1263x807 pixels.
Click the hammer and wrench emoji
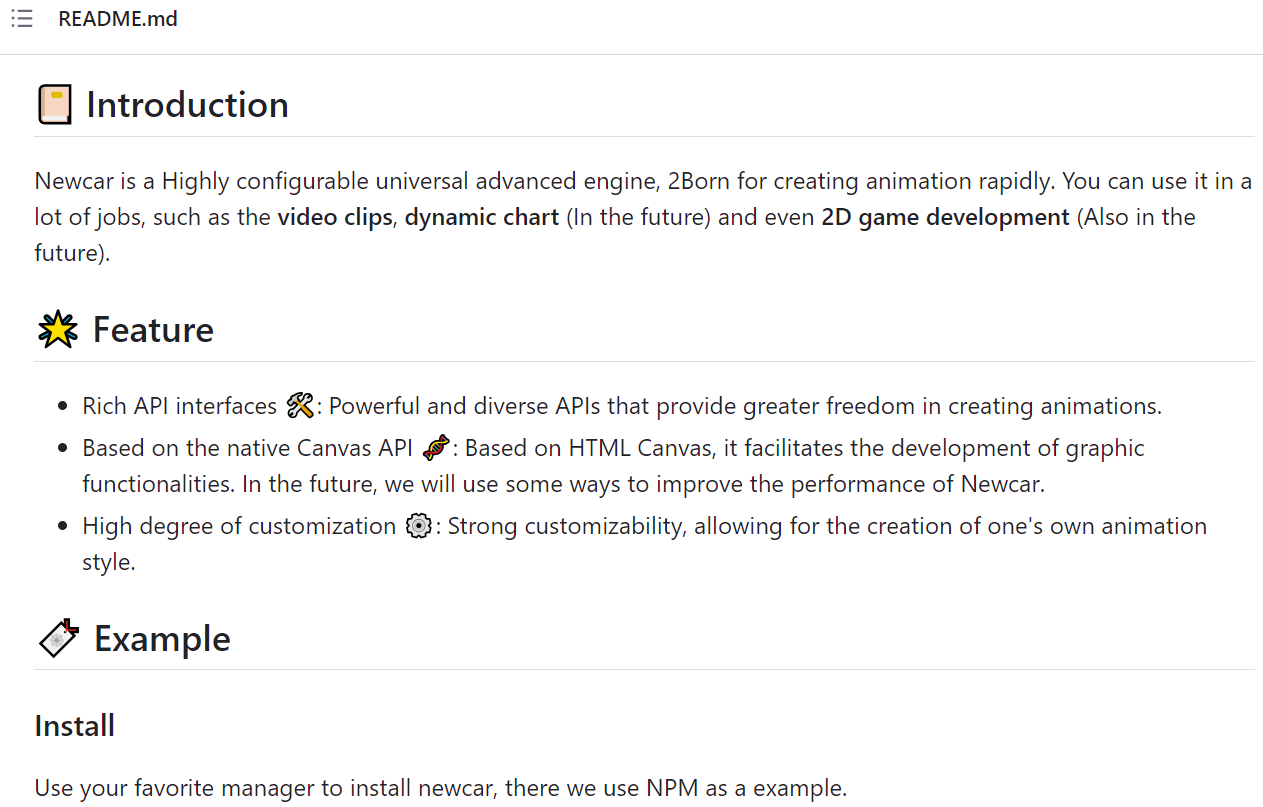[300, 406]
